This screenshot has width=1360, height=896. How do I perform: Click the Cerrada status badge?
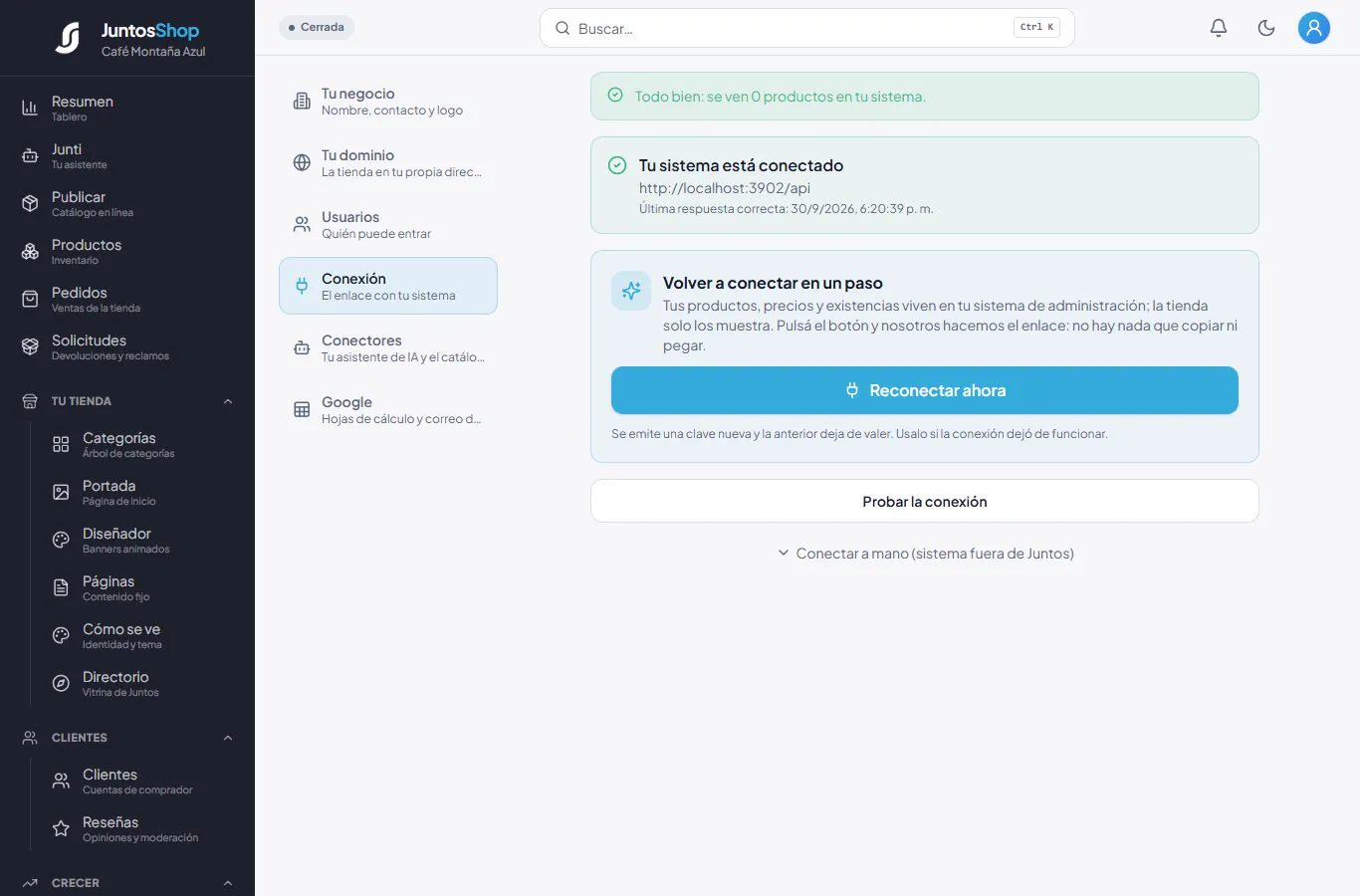[x=317, y=27]
